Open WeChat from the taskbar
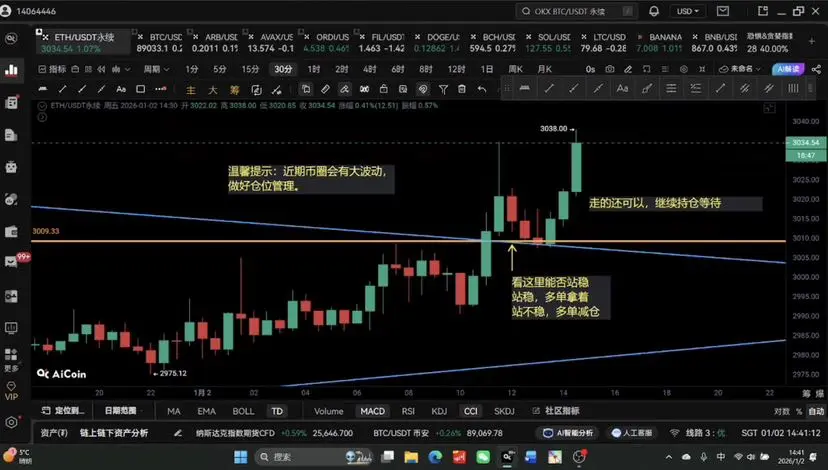The height and width of the screenshot is (470, 828). (x=483, y=456)
